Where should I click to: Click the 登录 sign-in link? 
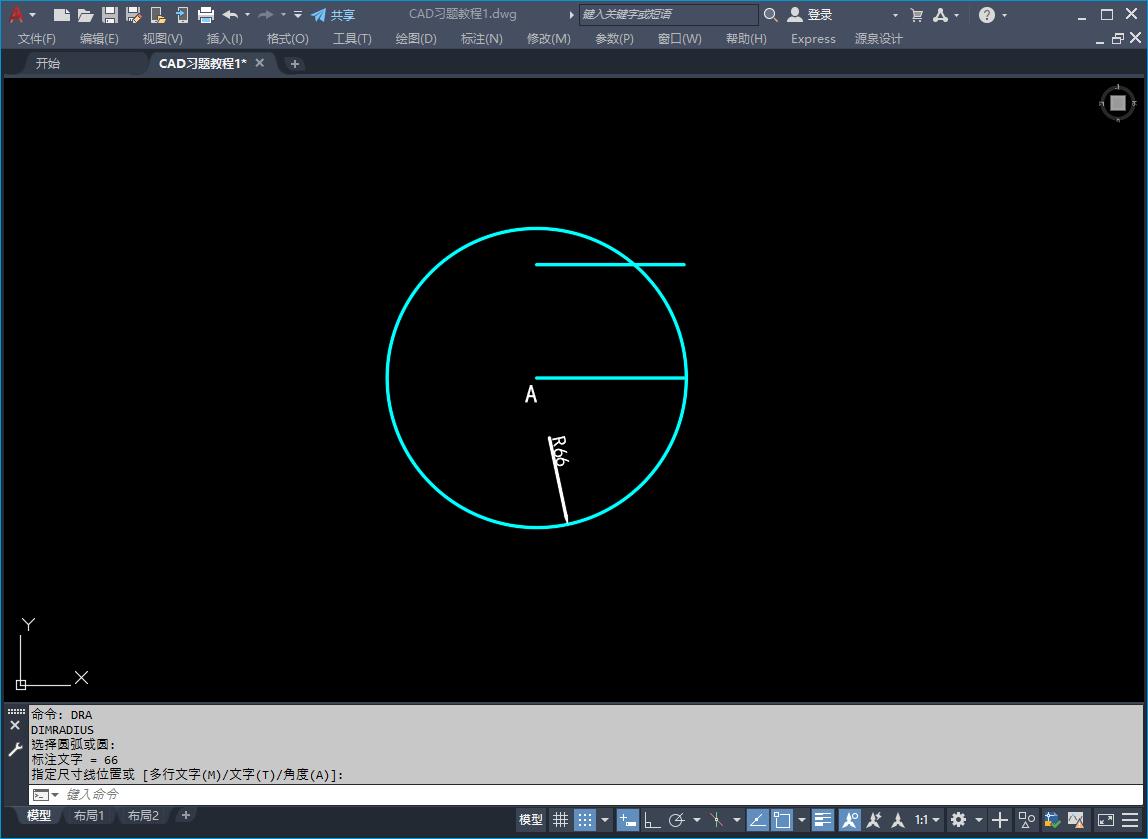click(x=815, y=15)
